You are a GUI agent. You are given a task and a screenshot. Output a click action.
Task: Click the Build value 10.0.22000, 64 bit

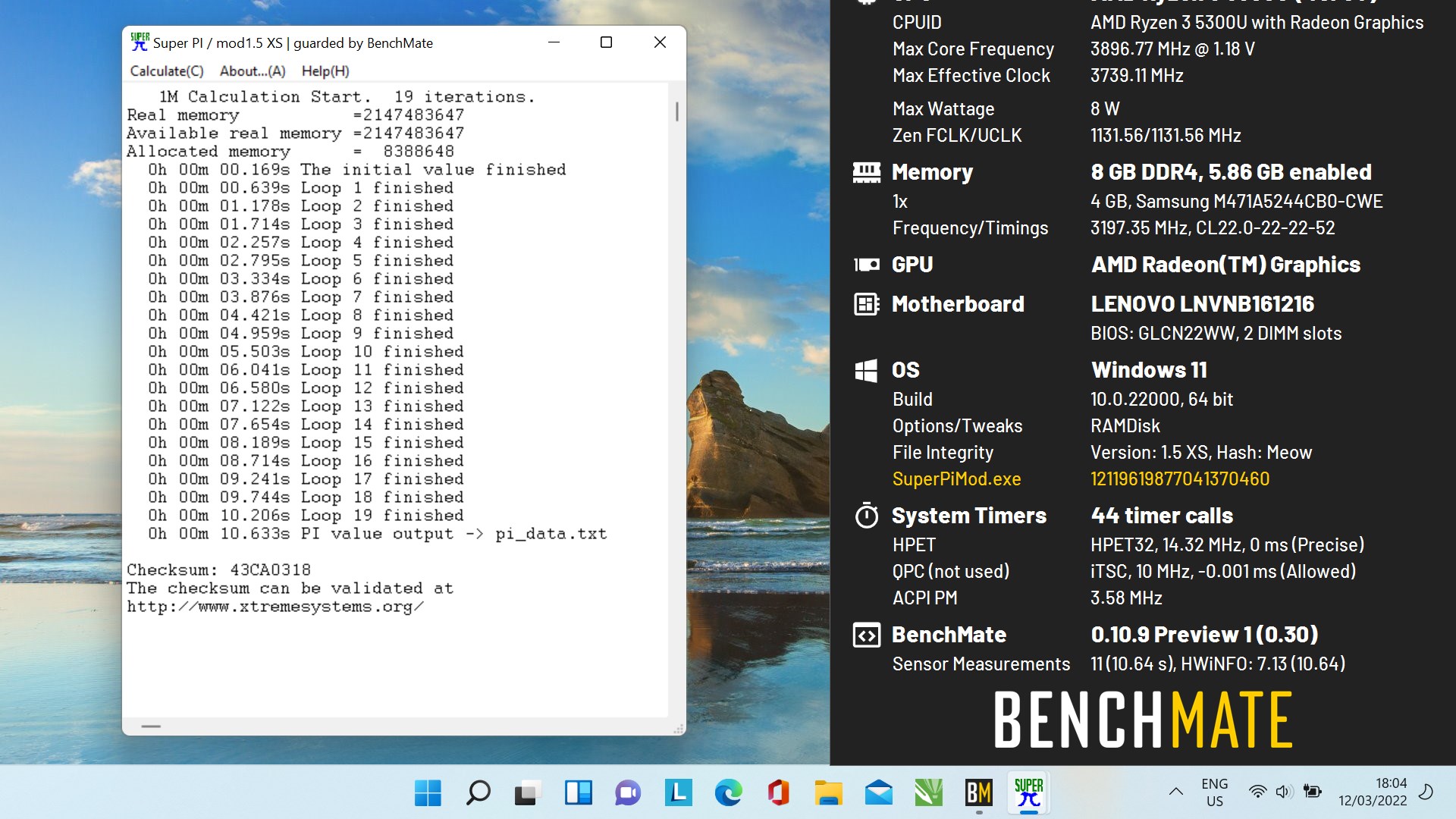pos(1162,400)
